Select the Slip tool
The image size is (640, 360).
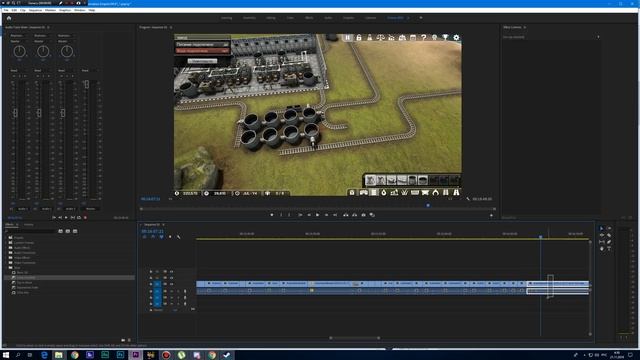[602, 242]
